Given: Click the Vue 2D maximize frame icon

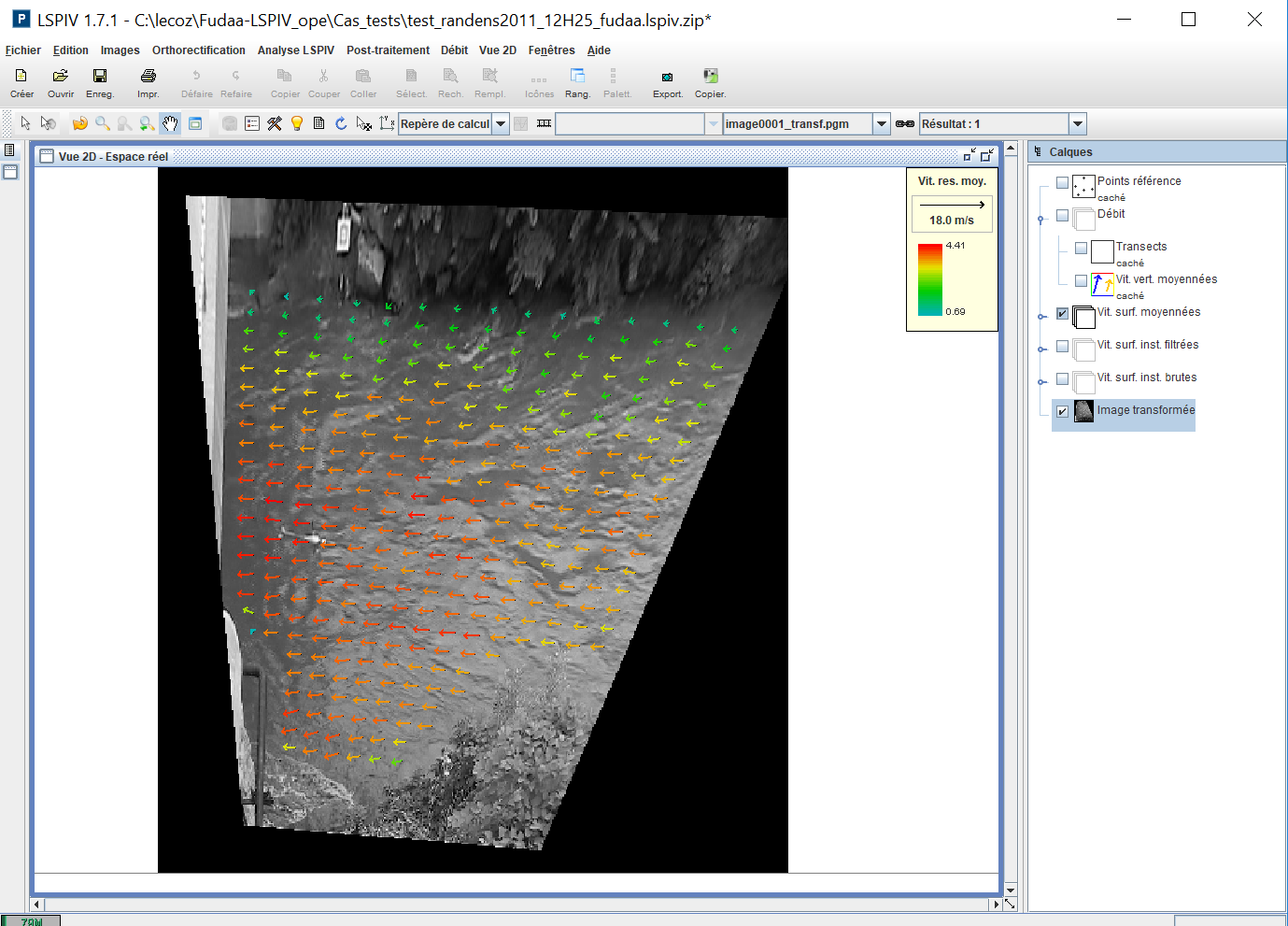Looking at the screenshot, I should click(x=986, y=155).
